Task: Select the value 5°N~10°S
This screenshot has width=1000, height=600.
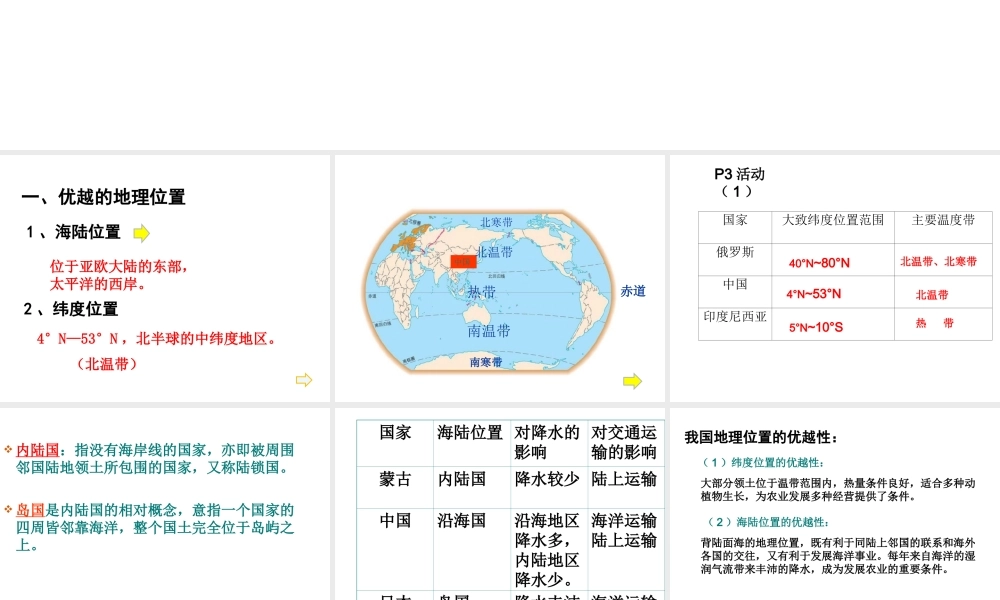Action: [x=816, y=327]
